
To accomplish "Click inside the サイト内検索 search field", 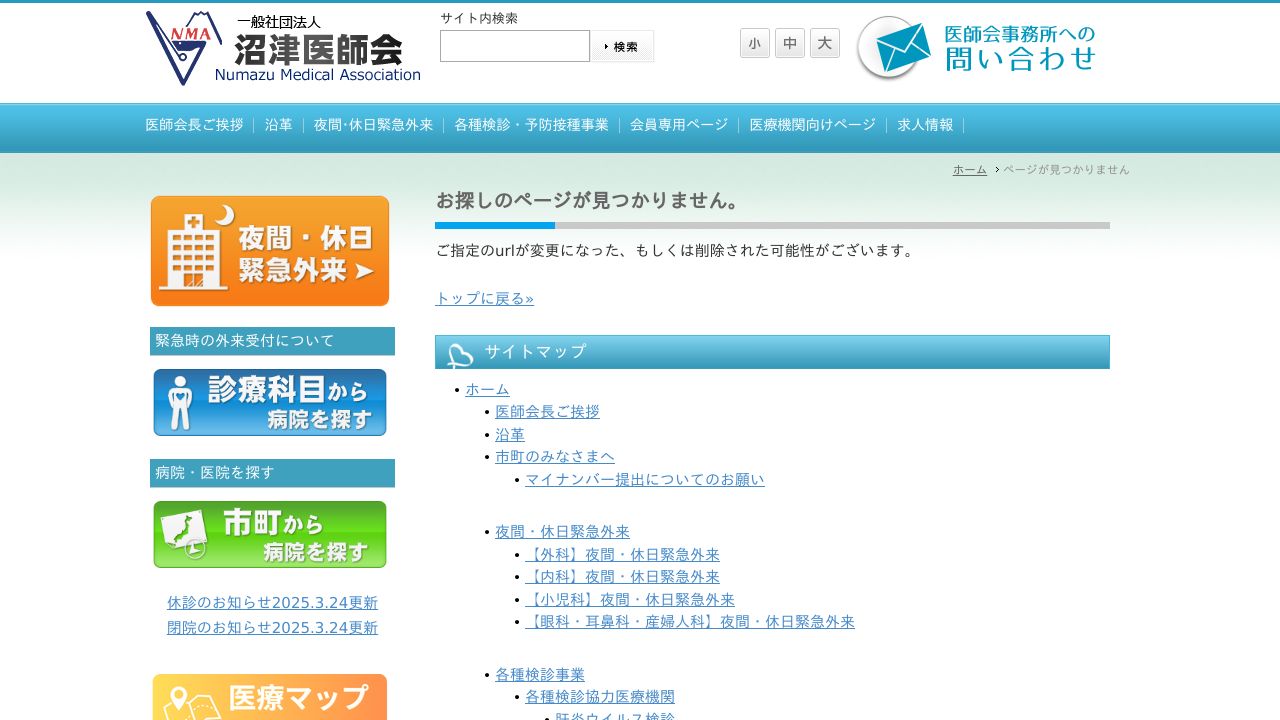I will click(x=515, y=46).
